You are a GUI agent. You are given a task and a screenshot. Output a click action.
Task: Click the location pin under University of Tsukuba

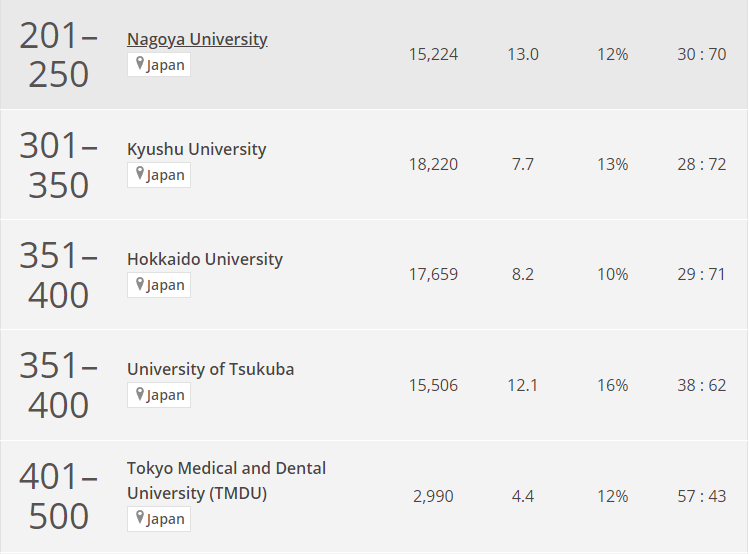[140, 395]
